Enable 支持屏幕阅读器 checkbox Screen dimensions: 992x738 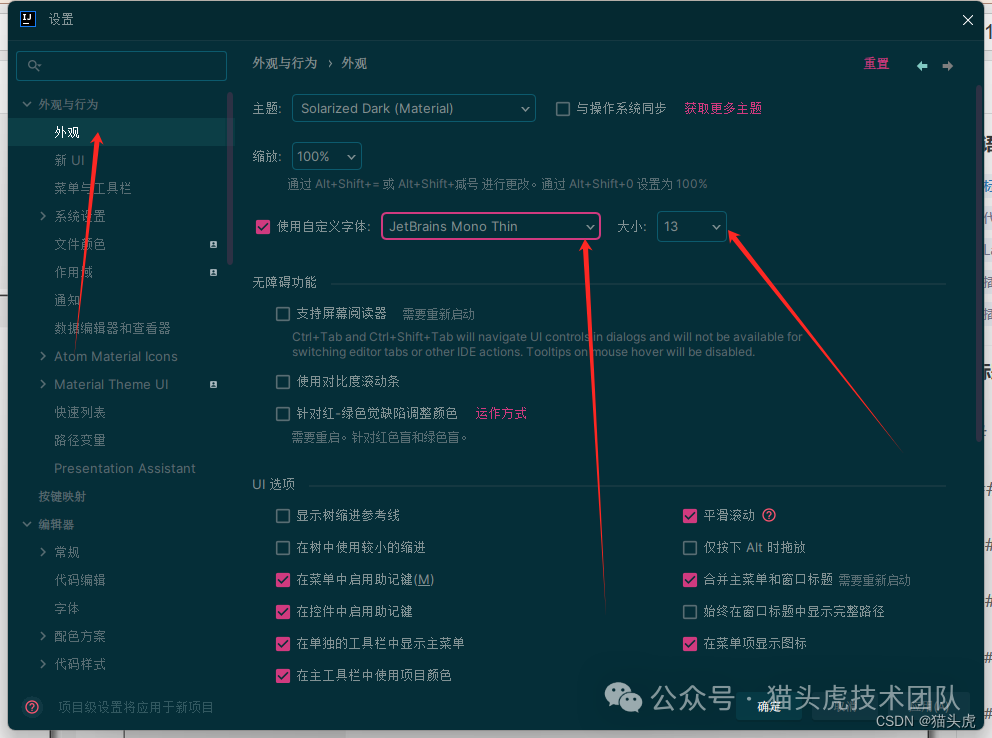(x=283, y=314)
